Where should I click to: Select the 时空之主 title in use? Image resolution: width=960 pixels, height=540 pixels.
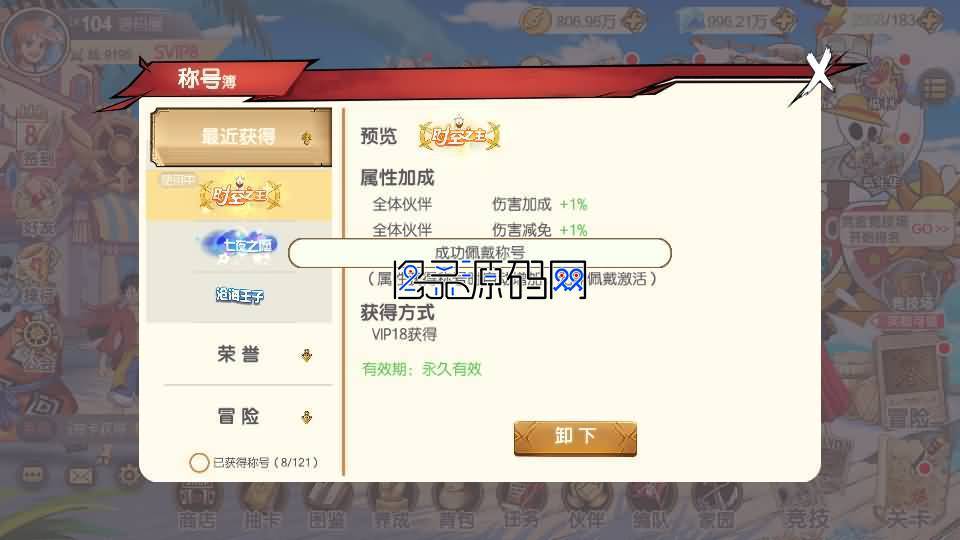click(239, 195)
